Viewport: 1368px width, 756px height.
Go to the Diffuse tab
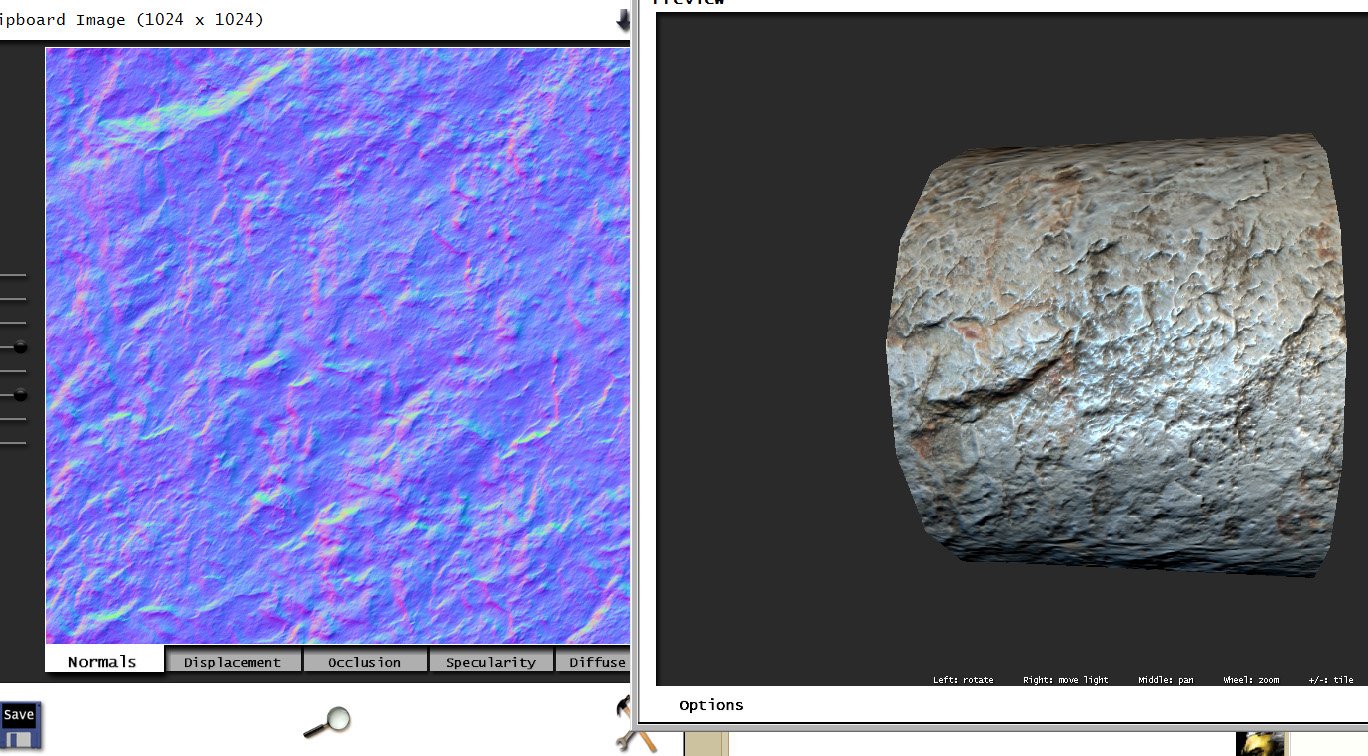597,662
